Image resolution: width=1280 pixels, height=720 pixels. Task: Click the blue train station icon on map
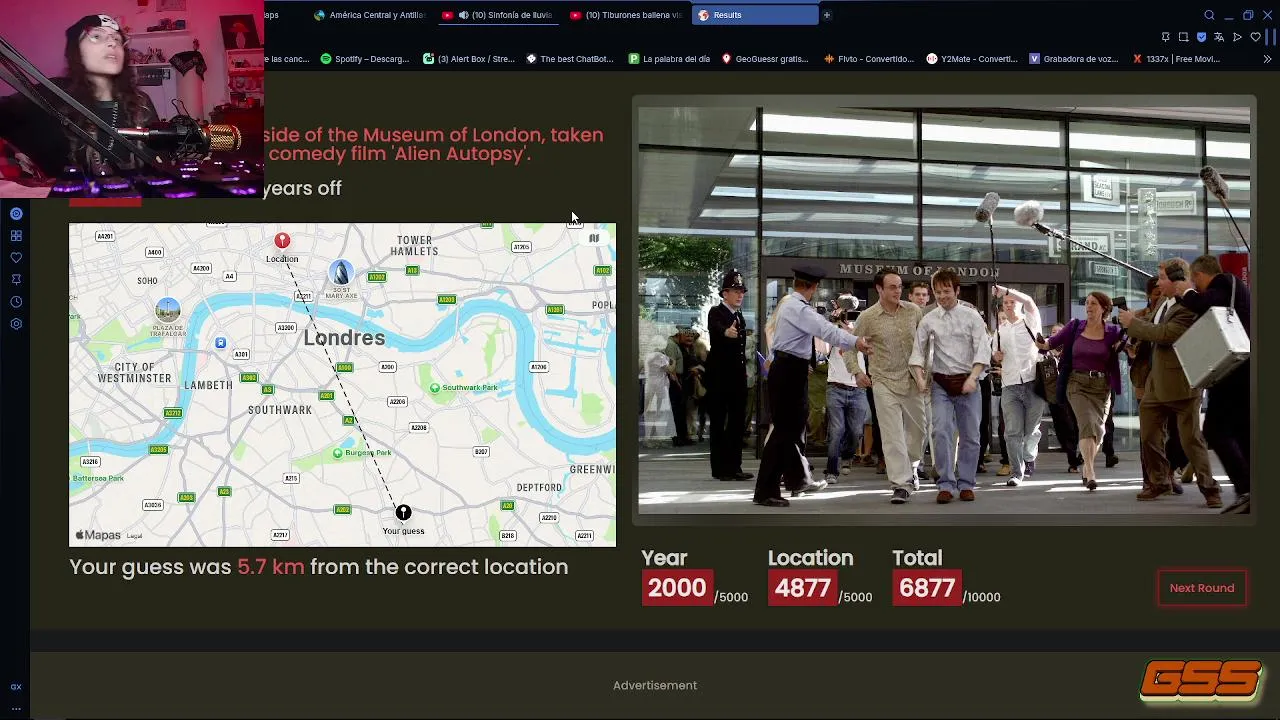pyautogui.click(x=220, y=343)
